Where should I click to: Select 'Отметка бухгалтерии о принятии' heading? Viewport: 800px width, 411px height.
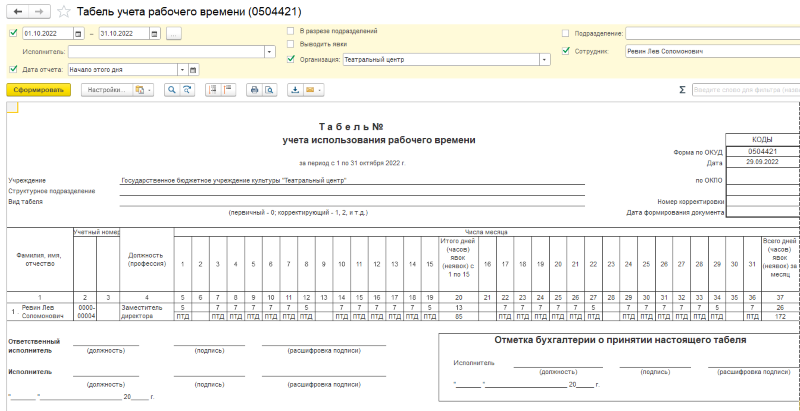click(620, 340)
